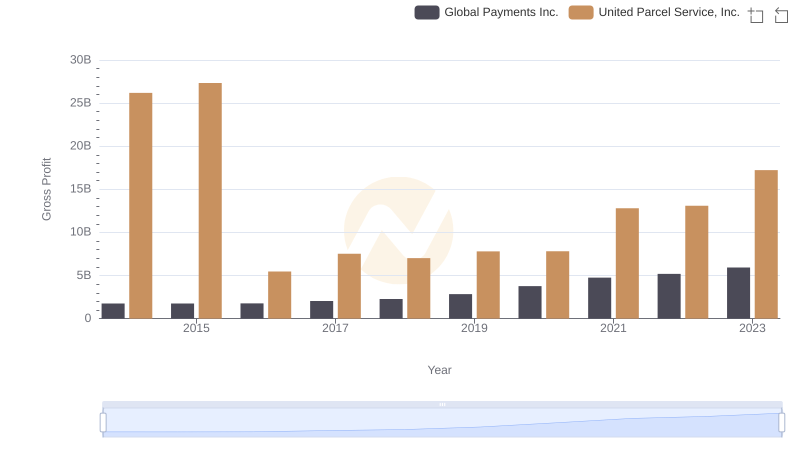Viewport: 800px width, 461px height.
Task: Click the zoom reset restore icon
Action: 781,15
